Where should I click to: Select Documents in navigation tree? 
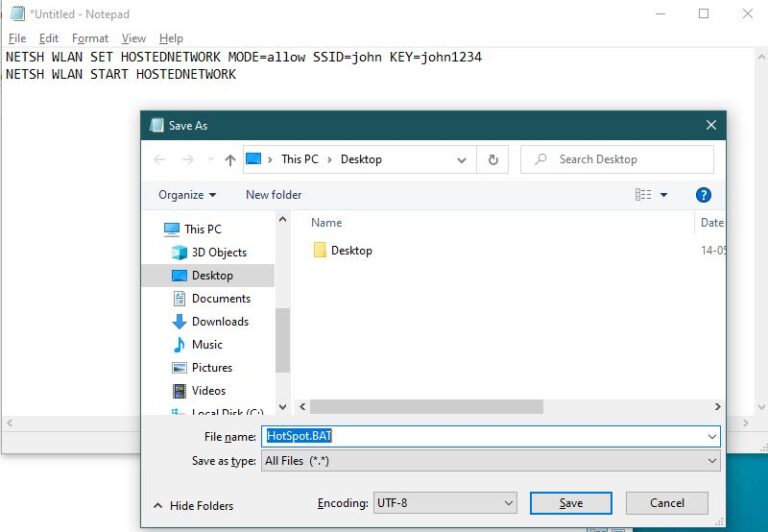click(x=221, y=298)
